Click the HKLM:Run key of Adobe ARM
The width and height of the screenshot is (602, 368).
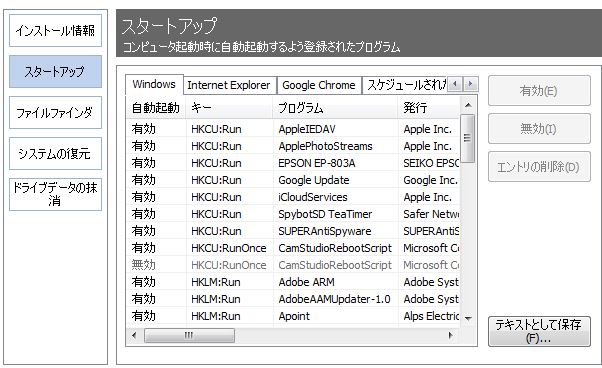(216, 282)
